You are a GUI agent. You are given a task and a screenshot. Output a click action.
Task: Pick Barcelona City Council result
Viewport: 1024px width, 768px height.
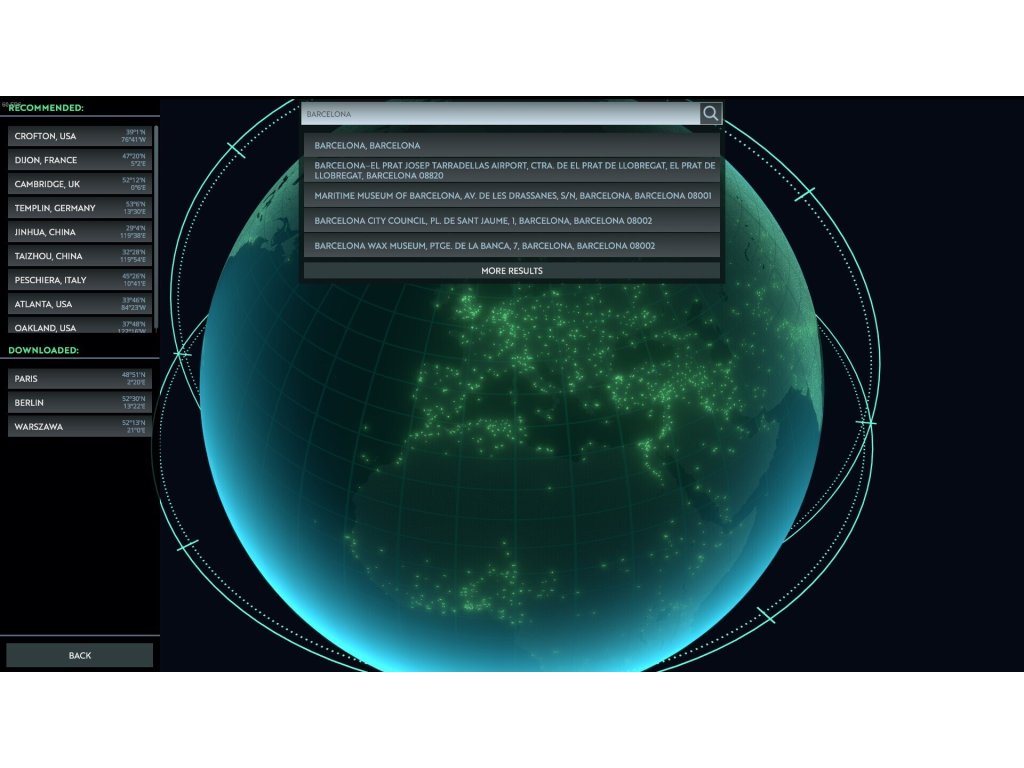[511, 221]
